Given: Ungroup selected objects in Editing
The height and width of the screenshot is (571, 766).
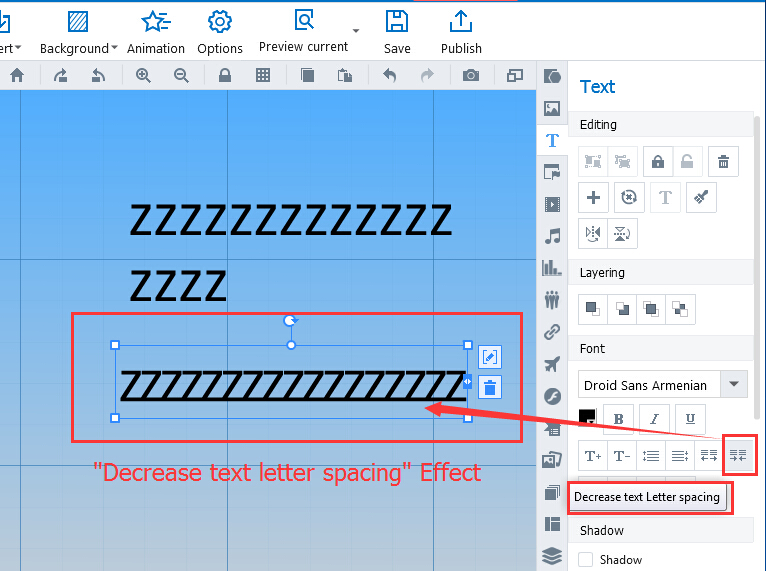Looking at the screenshot, I should [622, 161].
